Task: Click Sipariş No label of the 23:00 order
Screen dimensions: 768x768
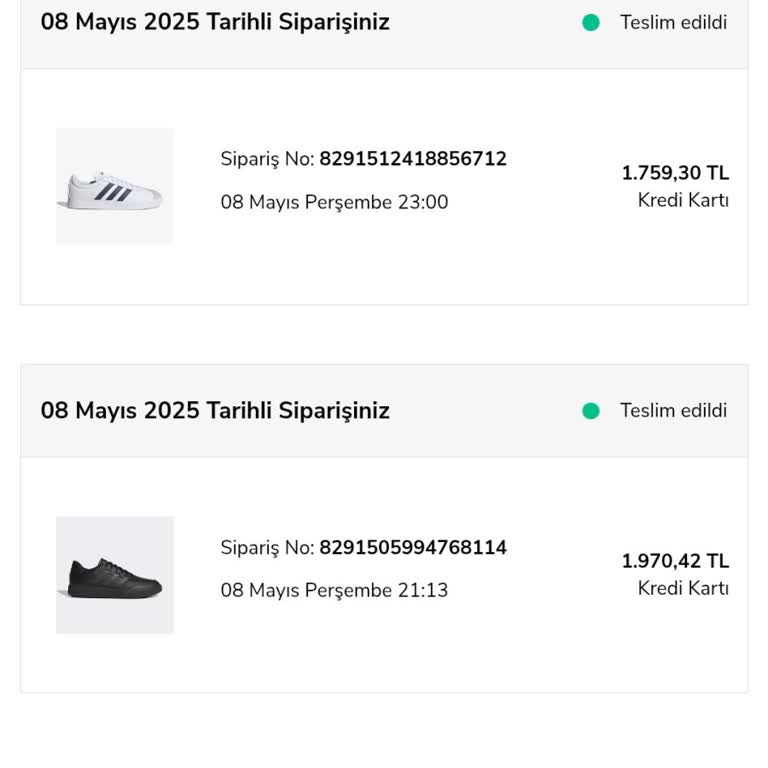Action: [267, 159]
